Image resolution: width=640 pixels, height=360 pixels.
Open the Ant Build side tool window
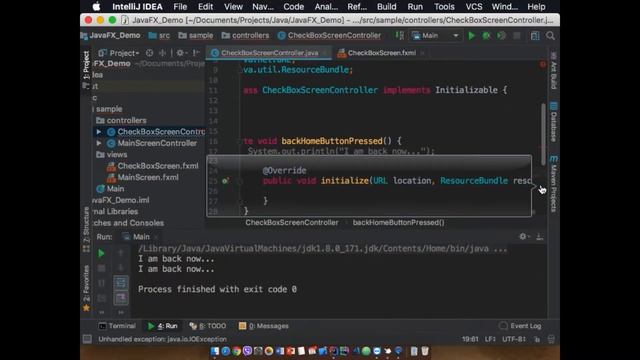553,70
